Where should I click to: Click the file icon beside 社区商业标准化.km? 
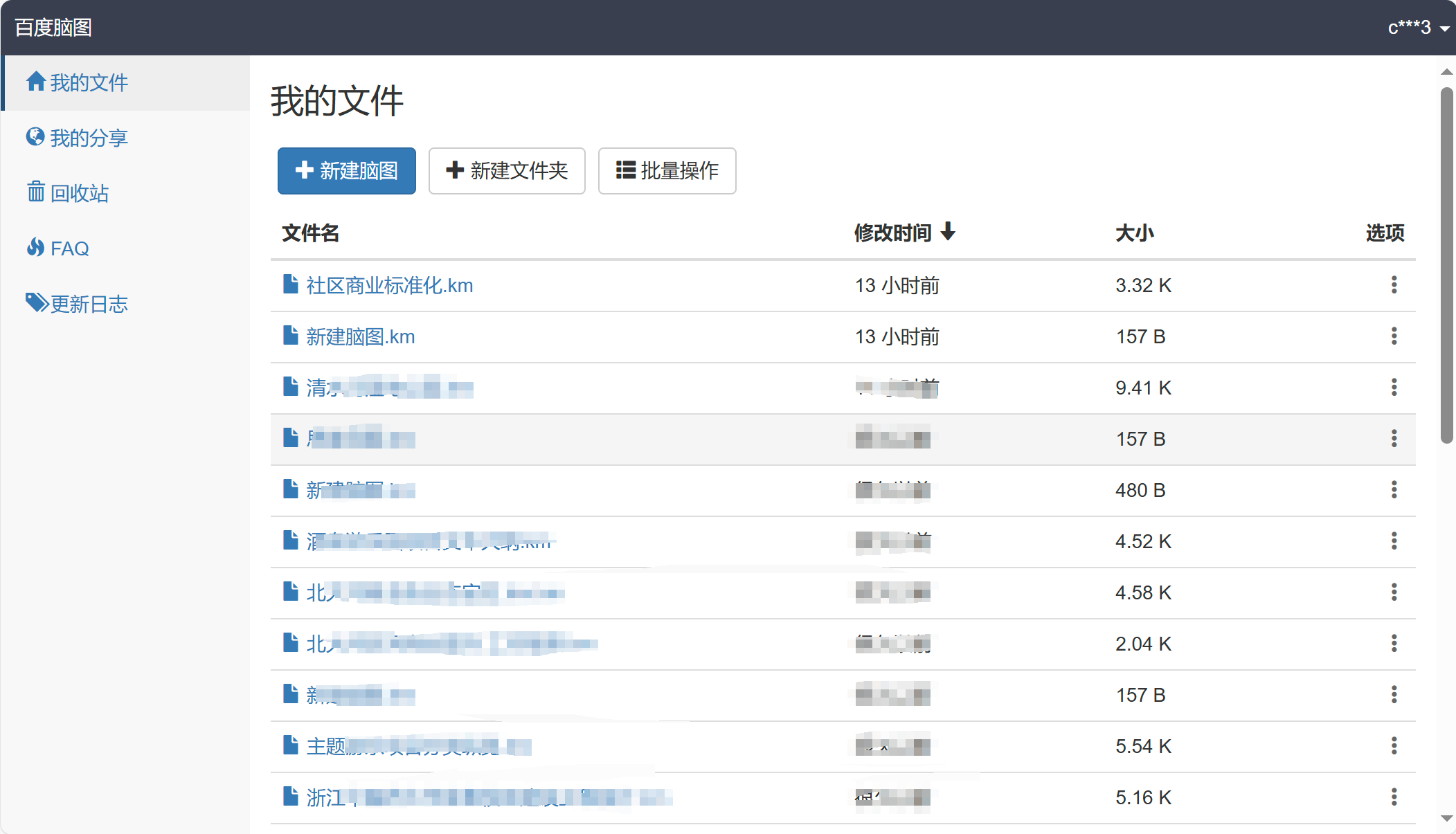click(290, 284)
